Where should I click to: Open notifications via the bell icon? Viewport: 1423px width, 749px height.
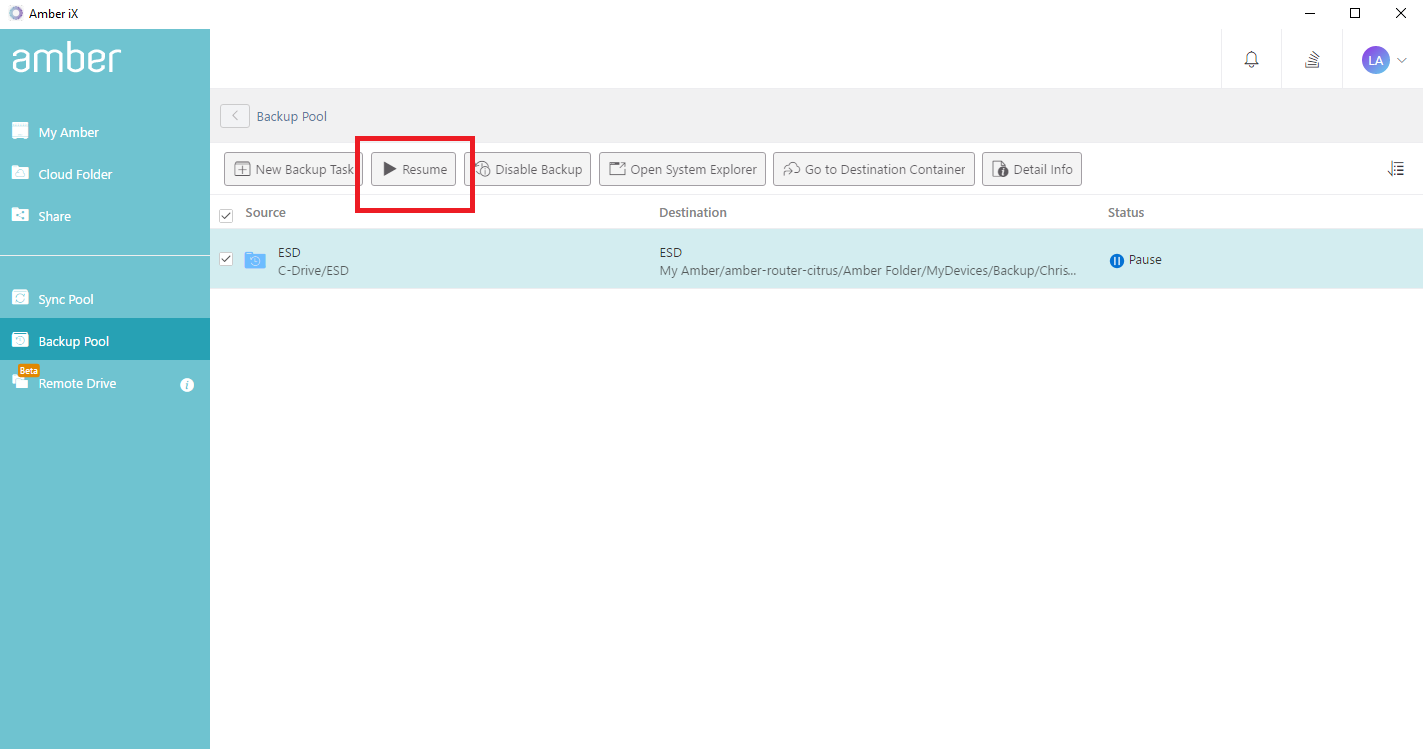[1251, 59]
